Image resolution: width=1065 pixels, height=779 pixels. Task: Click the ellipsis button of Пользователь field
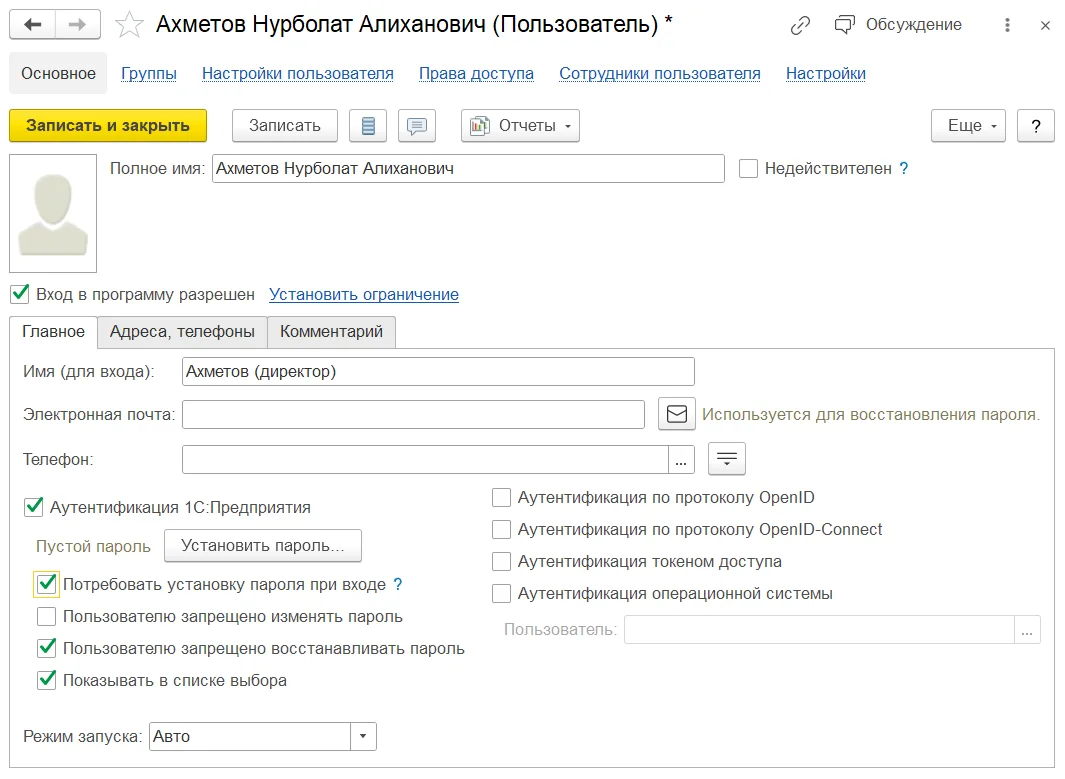click(x=1027, y=630)
